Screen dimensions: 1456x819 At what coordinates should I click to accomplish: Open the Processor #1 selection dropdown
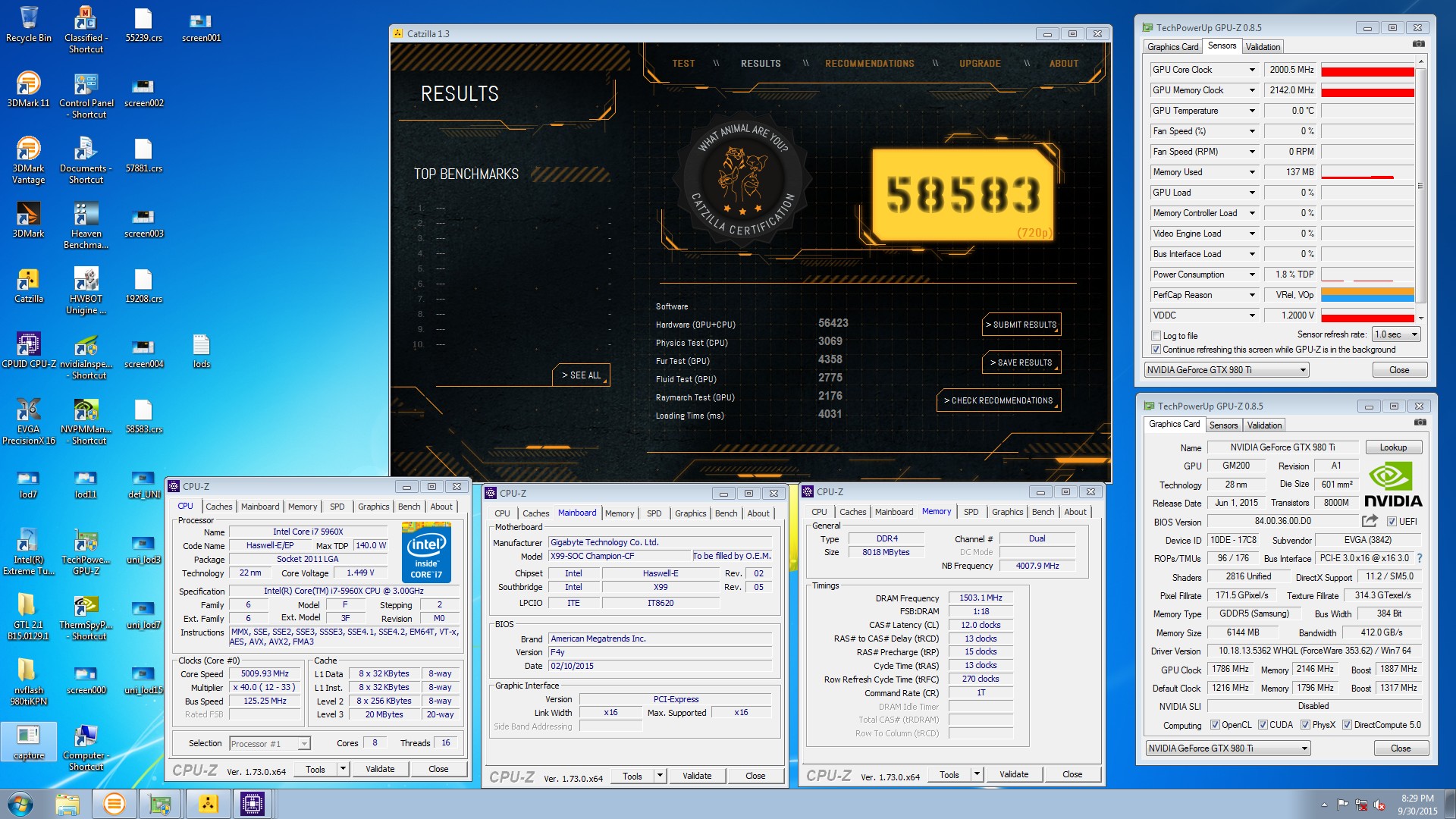click(x=270, y=744)
